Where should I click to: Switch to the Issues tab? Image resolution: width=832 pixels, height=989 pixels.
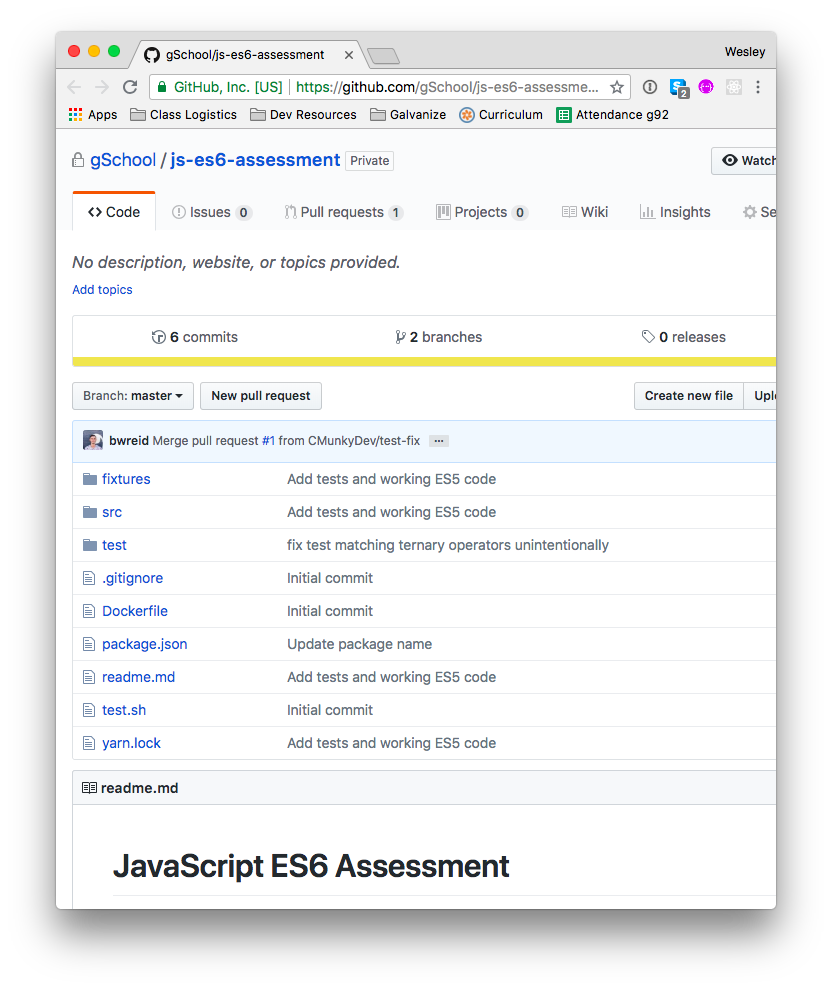[x=212, y=213]
